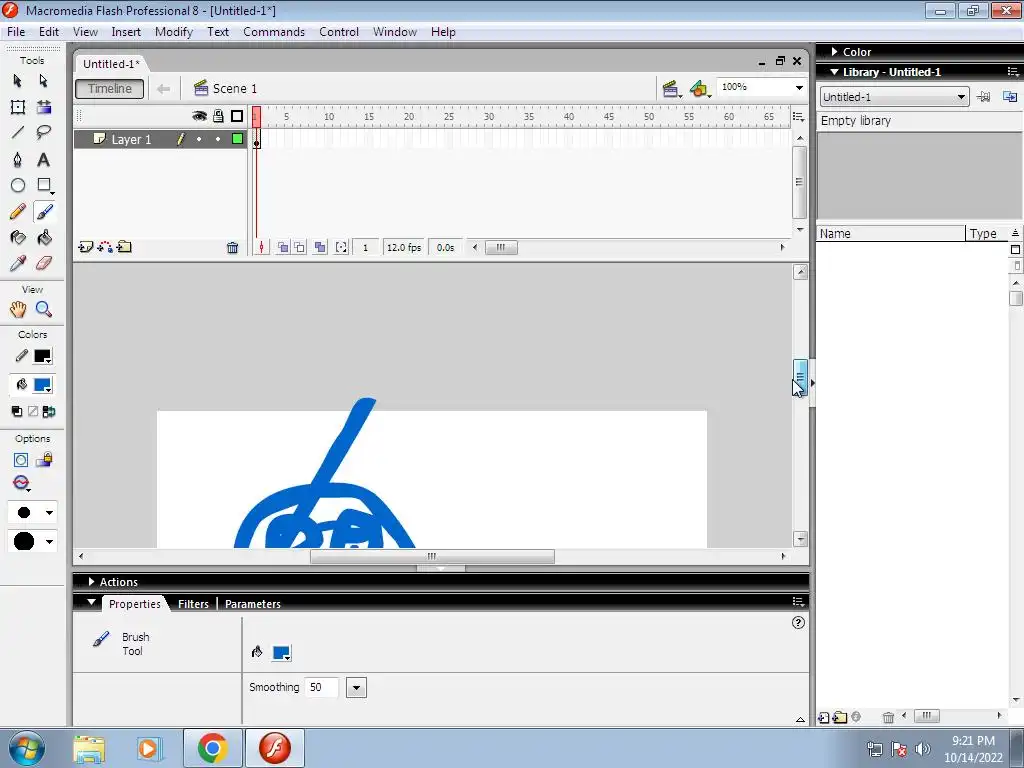The width and height of the screenshot is (1024, 768).
Task: Select the Text tool
Action: [x=44, y=159]
